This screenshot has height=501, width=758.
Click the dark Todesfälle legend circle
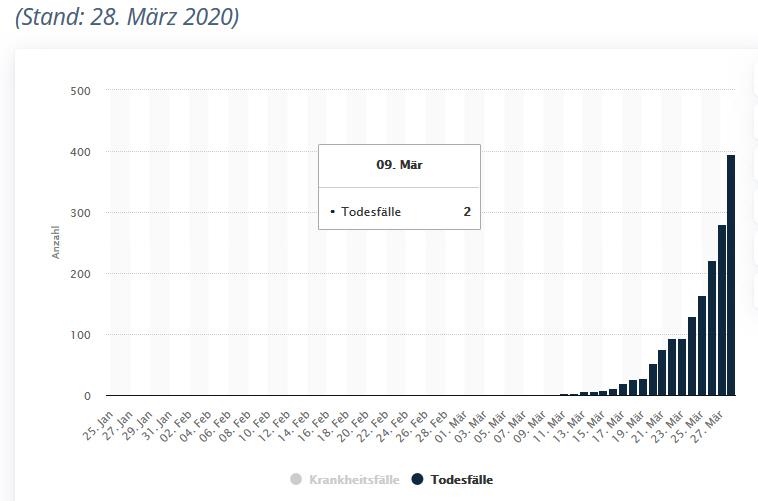pyautogui.click(x=417, y=480)
